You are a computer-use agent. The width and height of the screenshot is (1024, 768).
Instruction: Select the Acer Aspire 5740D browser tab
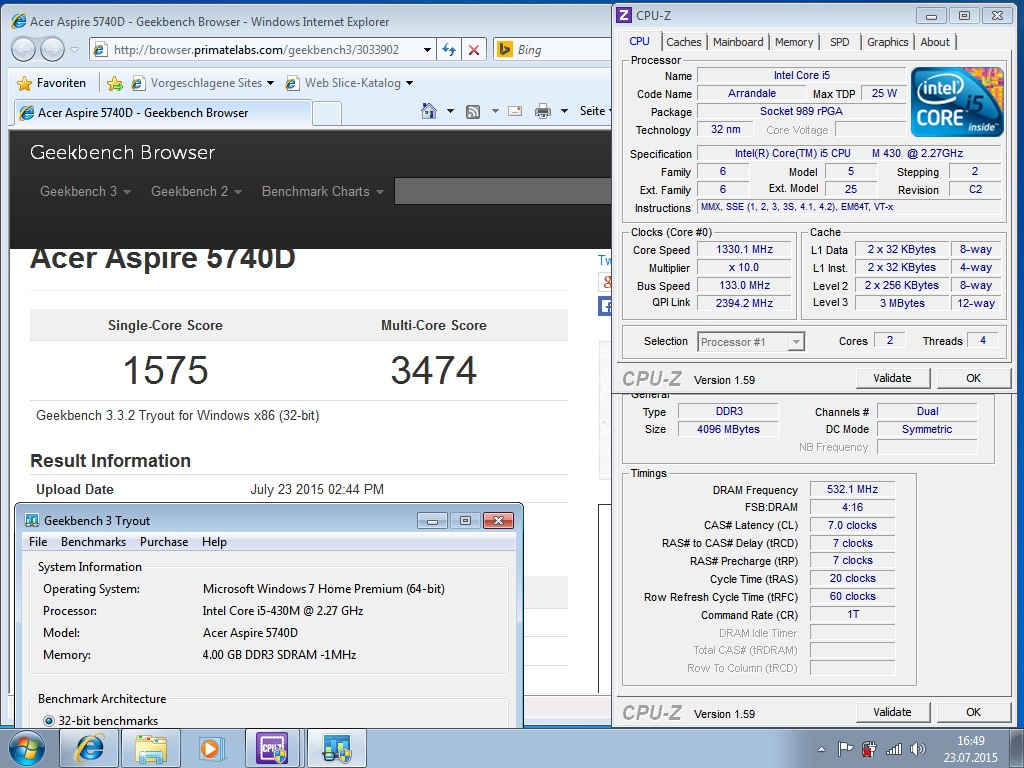162,112
